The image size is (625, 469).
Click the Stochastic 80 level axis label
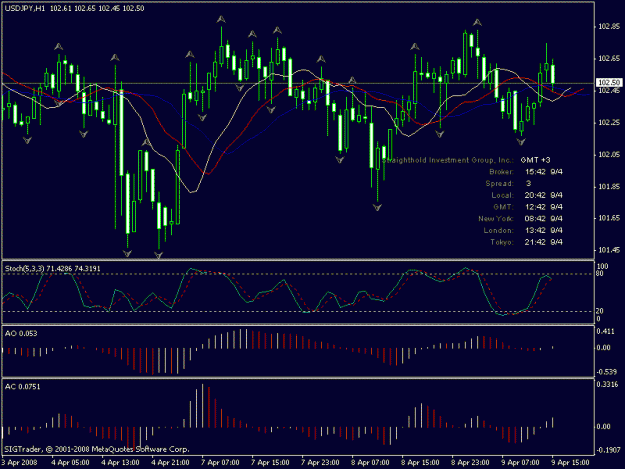click(600, 274)
